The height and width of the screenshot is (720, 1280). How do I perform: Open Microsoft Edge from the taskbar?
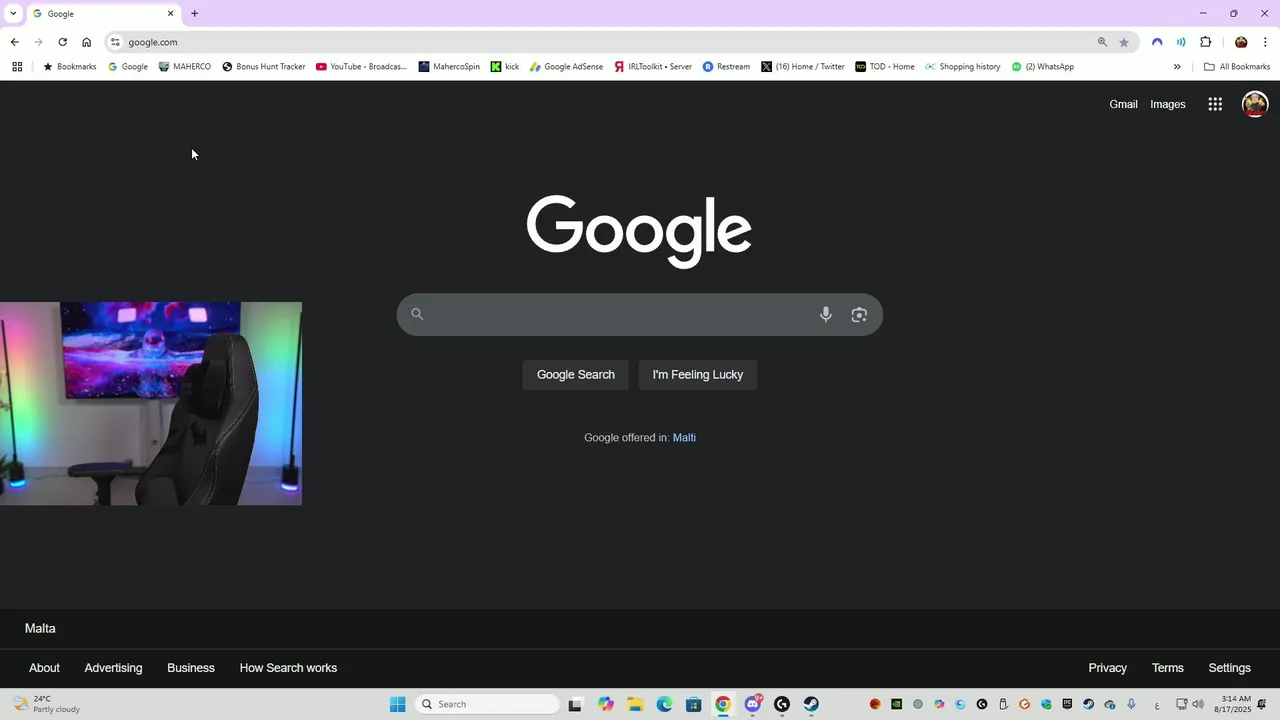(664, 704)
